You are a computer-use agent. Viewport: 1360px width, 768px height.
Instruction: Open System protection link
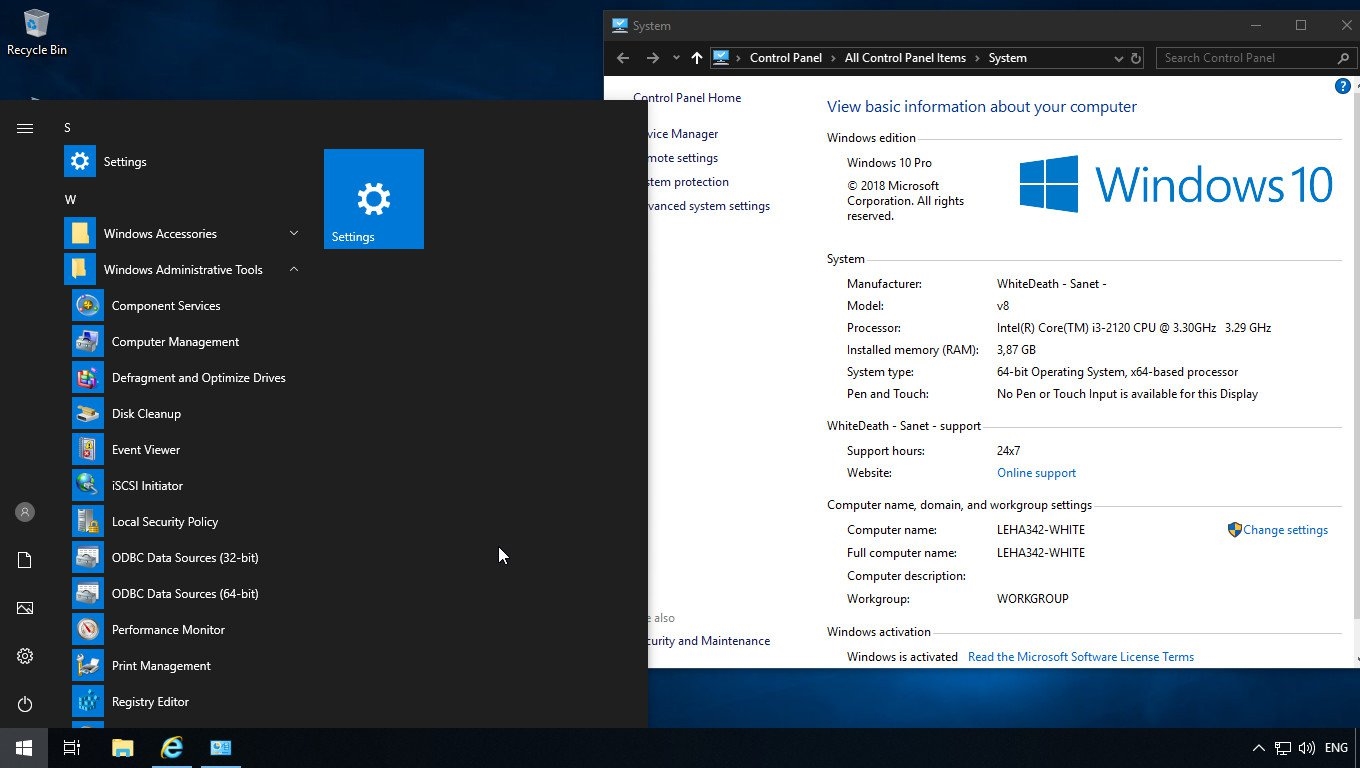point(688,182)
